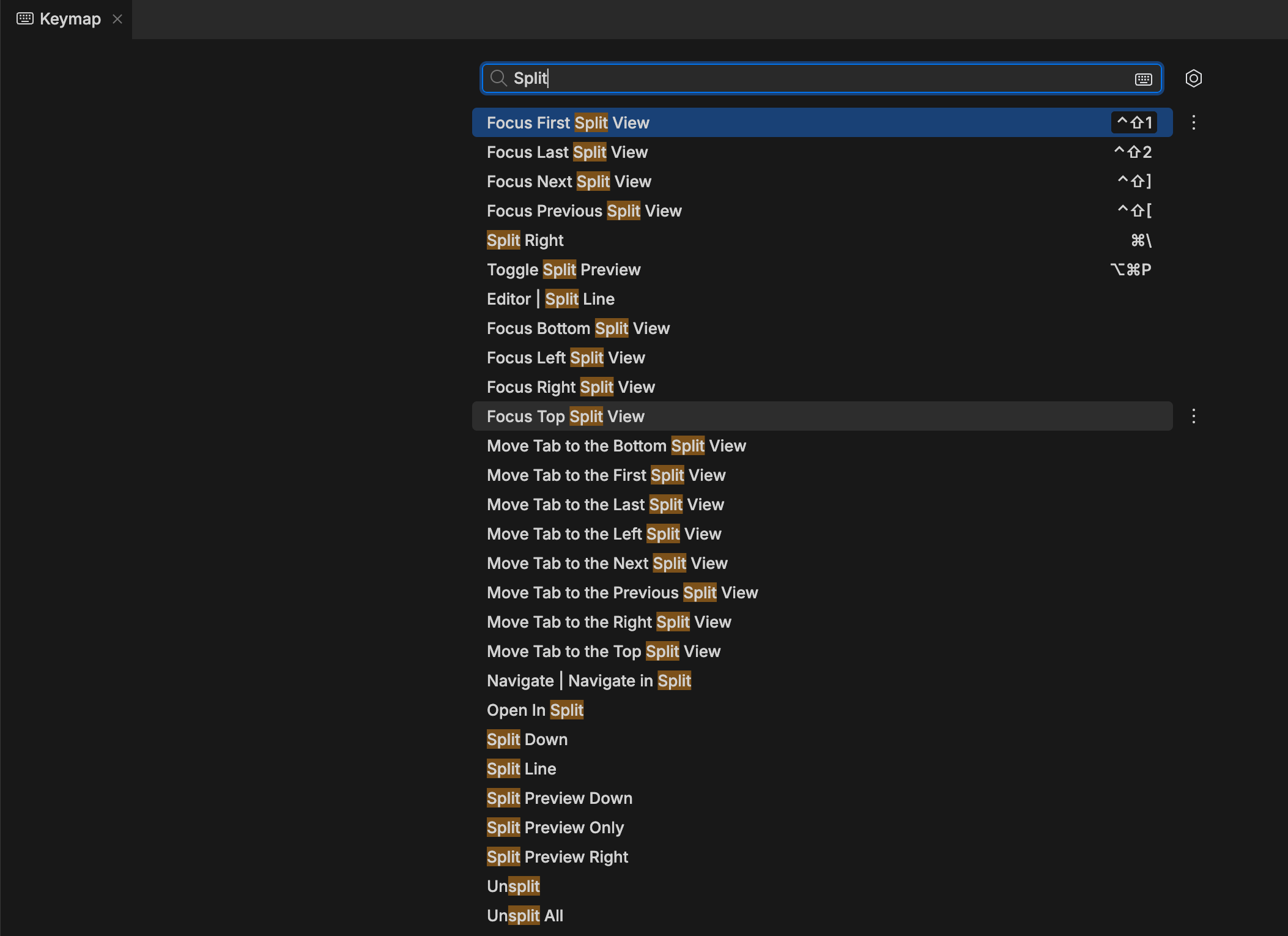The height and width of the screenshot is (936, 1288).
Task: Select the Split Preview Only action
Action: point(555,827)
